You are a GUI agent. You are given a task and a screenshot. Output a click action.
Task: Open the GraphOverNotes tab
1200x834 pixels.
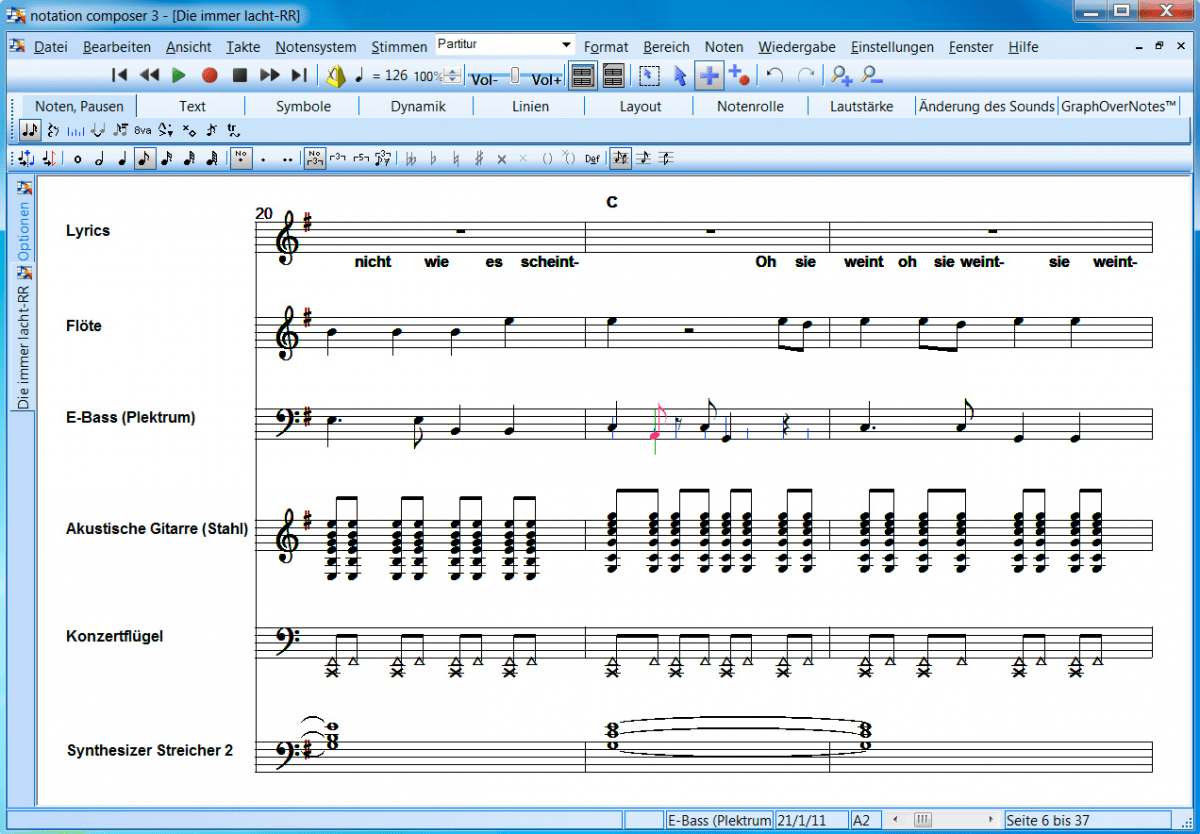(x=1119, y=106)
